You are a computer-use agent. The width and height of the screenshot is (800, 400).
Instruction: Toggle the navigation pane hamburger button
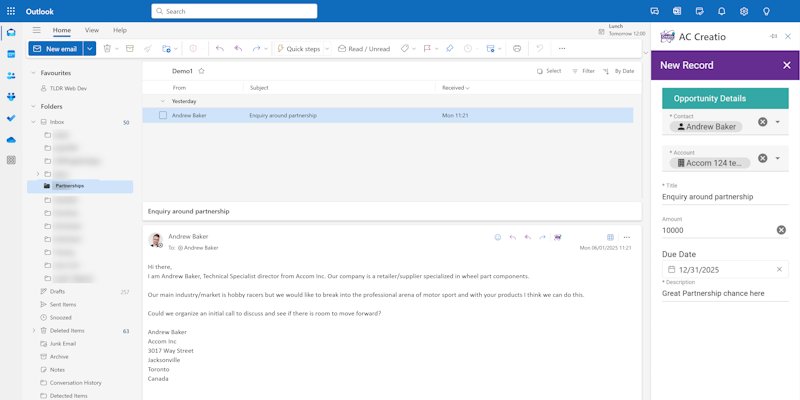coord(37,31)
